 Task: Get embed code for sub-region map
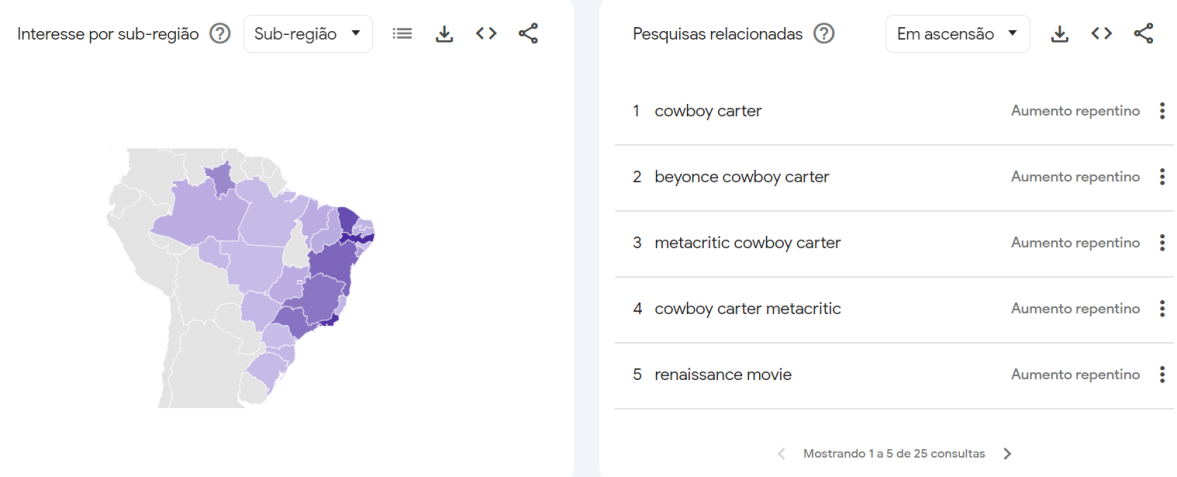486,34
